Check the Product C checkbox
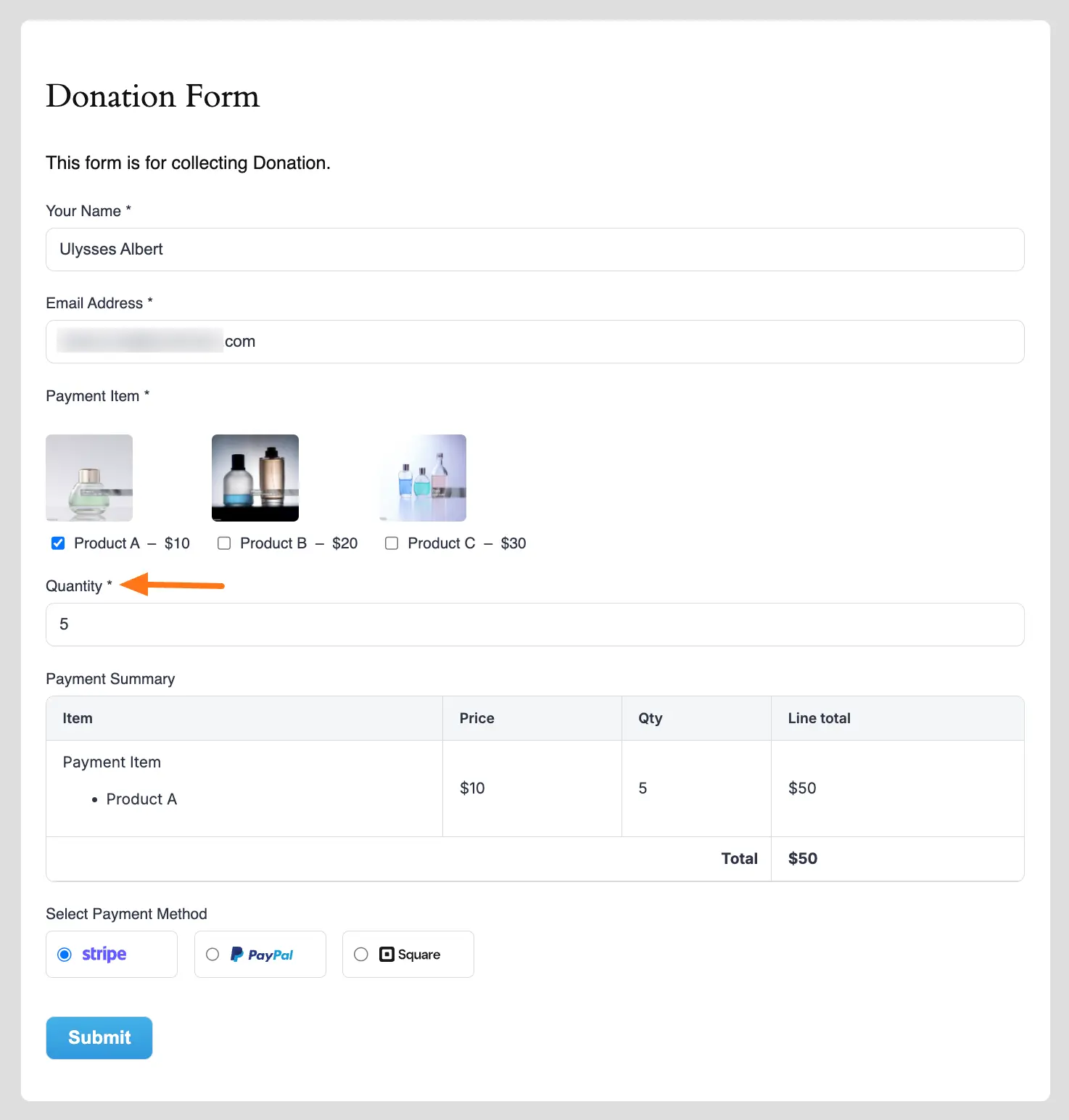The width and height of the screenshot is (1069, 1120). [392, 543]
